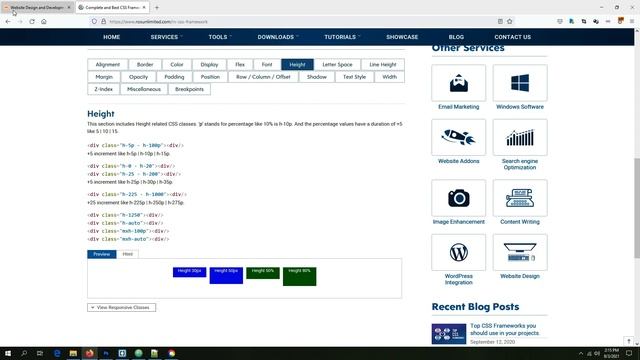Select the Border category button
Screen dimensions: 640x360
[x=145, y=64]
